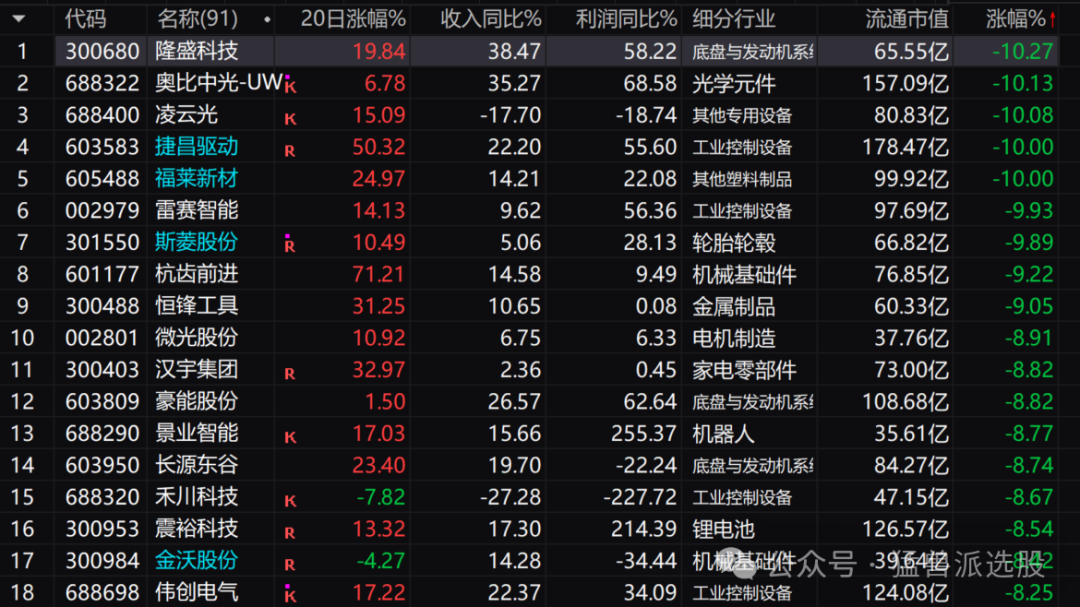The height and width of the screenshot is (607, 1080).
Task: Click daily change value -9.05
Action: (x=1028, y=305)
